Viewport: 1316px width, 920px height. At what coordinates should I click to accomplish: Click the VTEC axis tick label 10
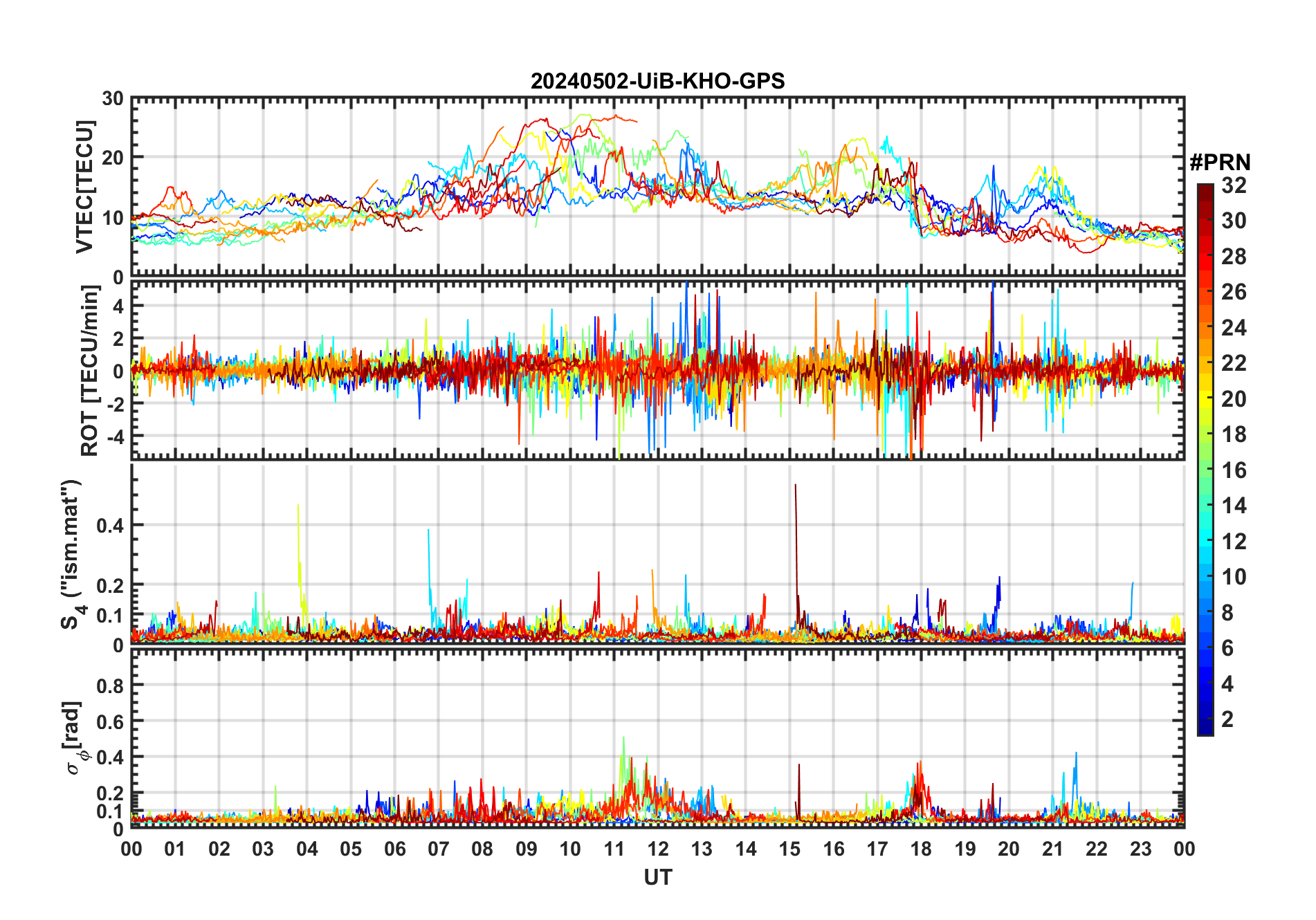[113, 218]
